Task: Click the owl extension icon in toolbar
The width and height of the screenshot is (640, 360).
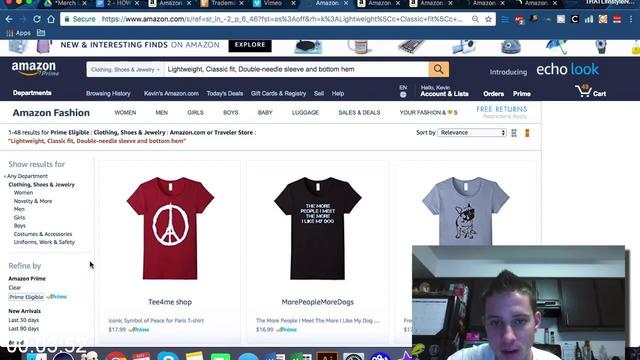Action: click(x=603, y=19)
